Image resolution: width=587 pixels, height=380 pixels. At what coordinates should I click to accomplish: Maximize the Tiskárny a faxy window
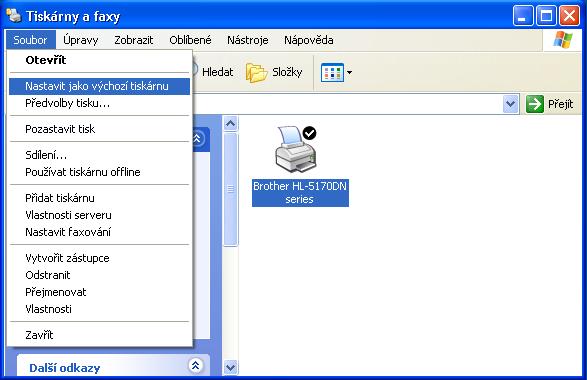(546, 16)
